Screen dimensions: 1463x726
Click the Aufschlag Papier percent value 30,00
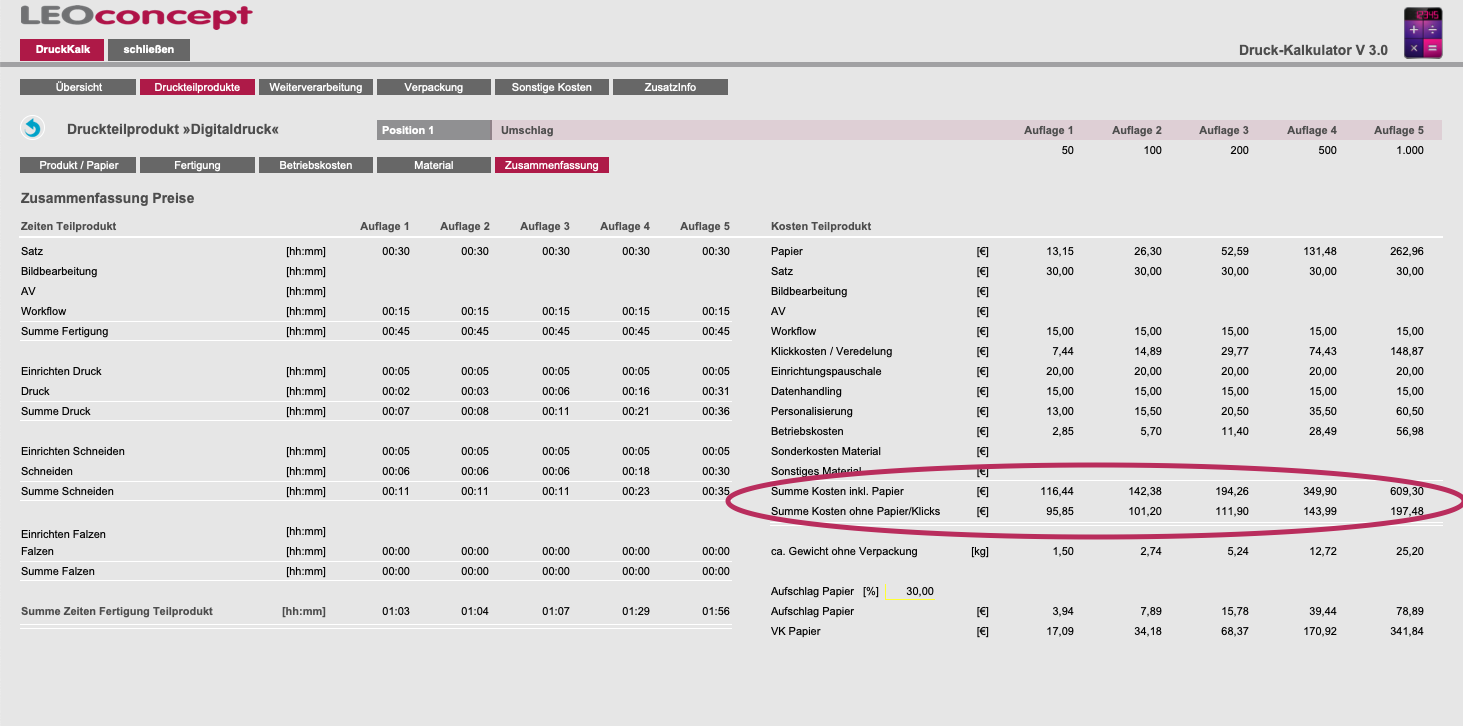pos(919,591)
